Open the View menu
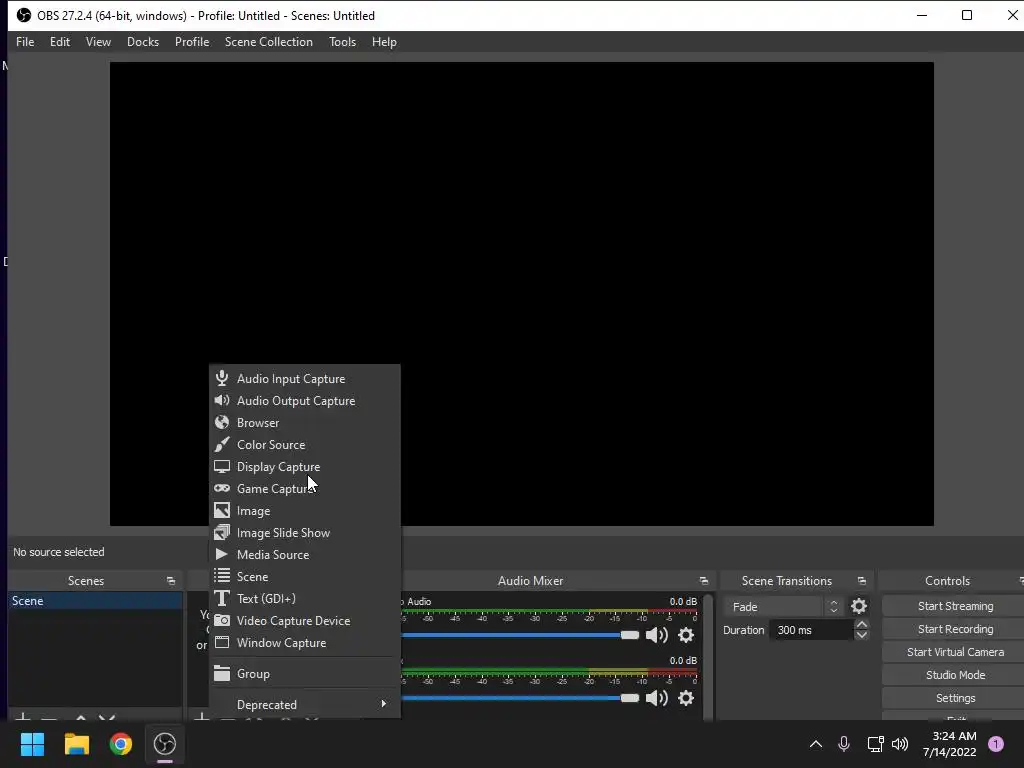The width and height of the screenshot is (1024, 768). coord(98,42)
